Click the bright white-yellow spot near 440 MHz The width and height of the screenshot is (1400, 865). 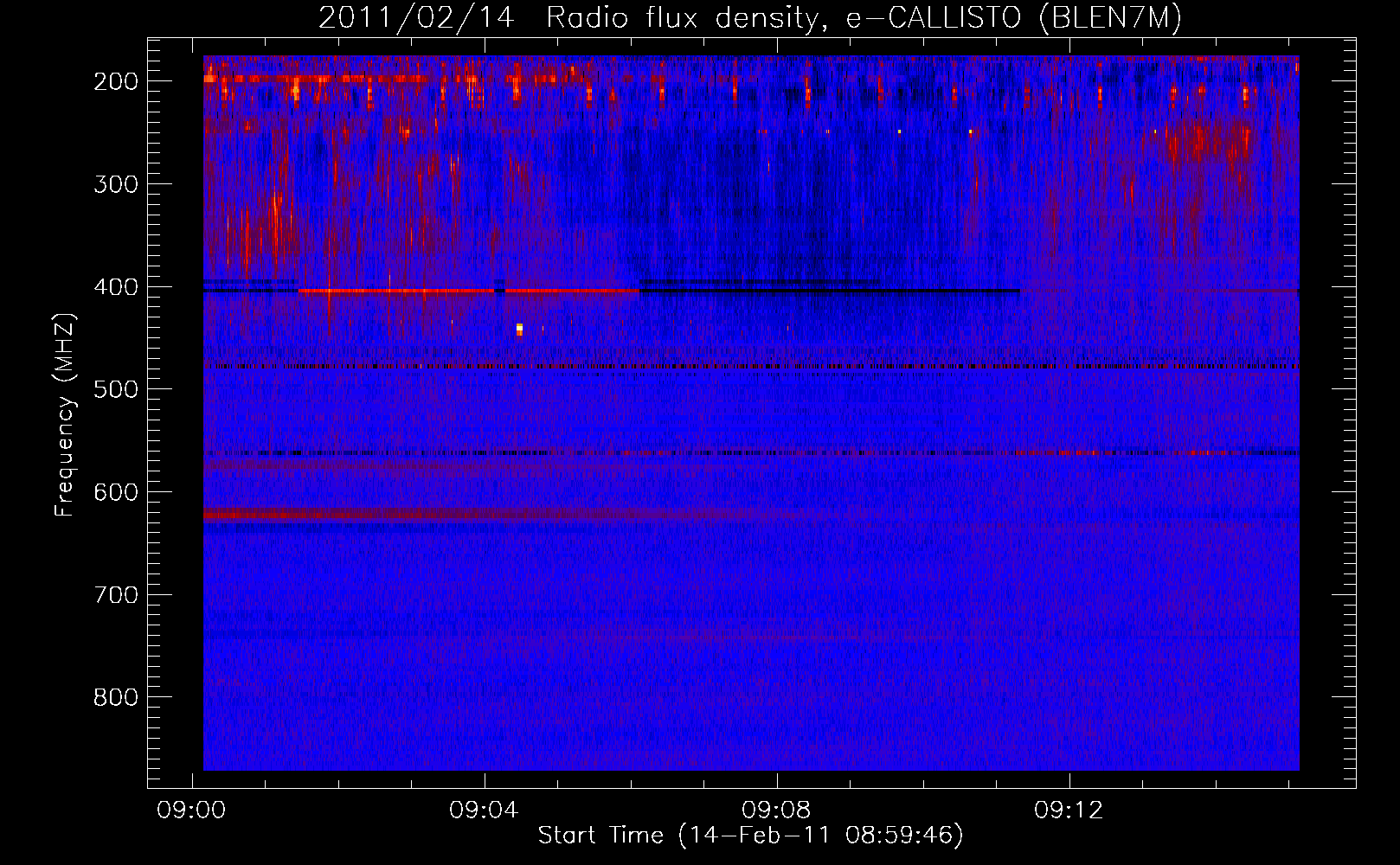point(519,329)
